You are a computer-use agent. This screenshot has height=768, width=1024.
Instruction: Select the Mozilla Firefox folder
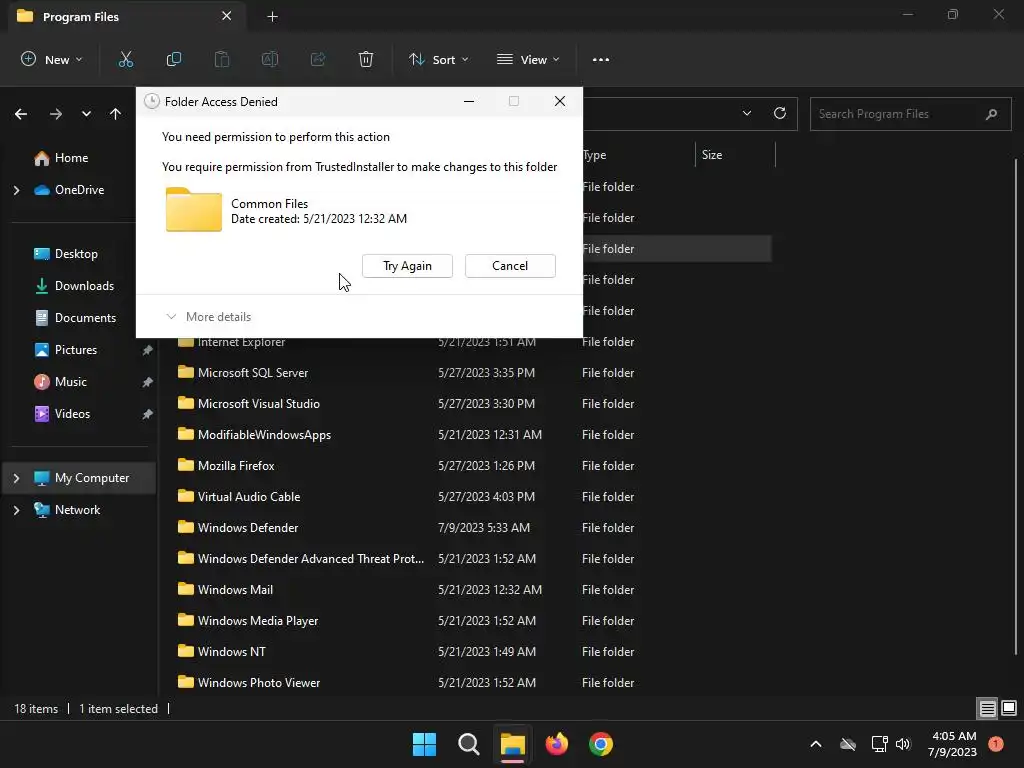[236, 466]
